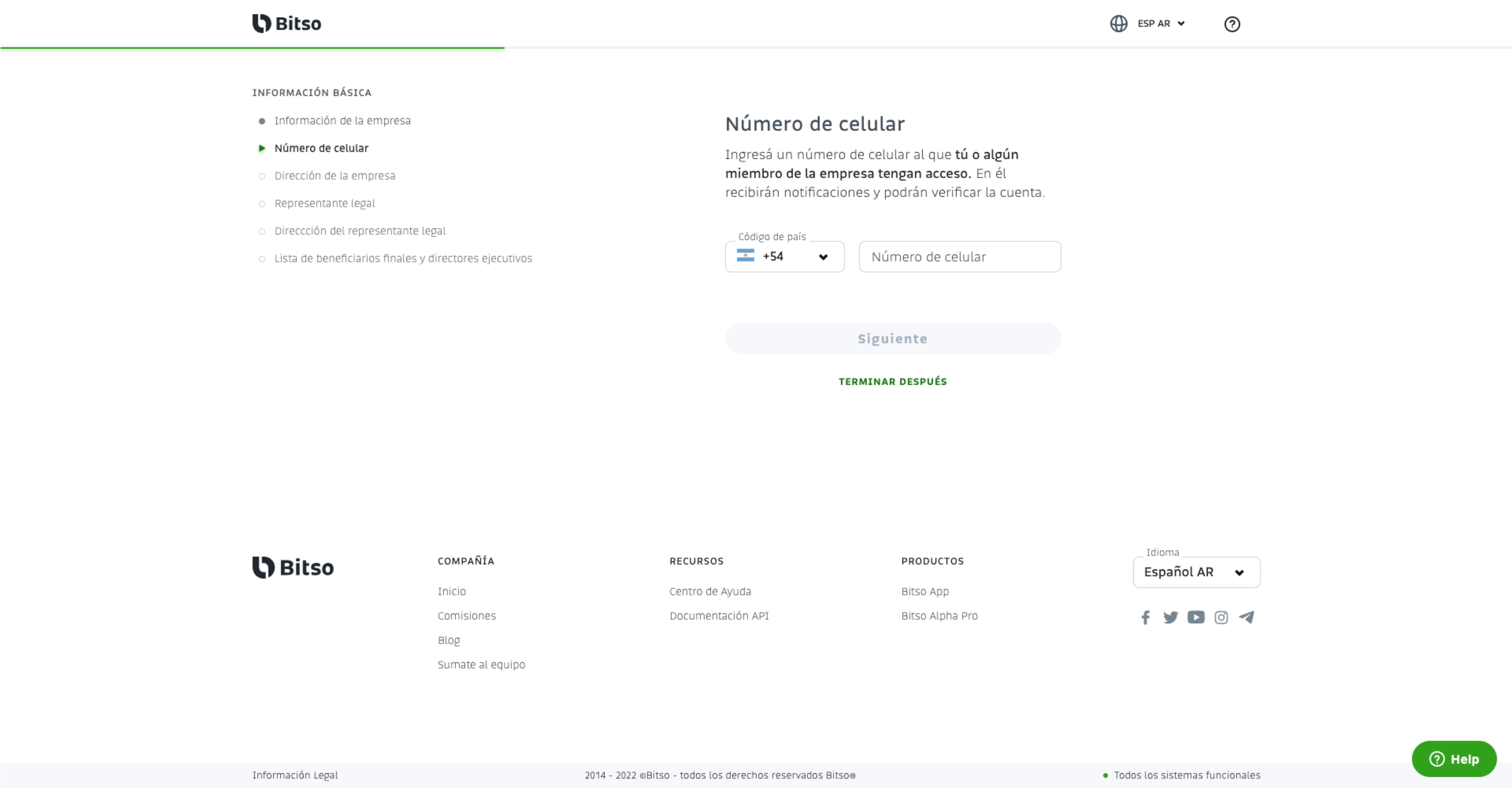Open the Blog footer link
1512x788 pixels.
point(448,640)
